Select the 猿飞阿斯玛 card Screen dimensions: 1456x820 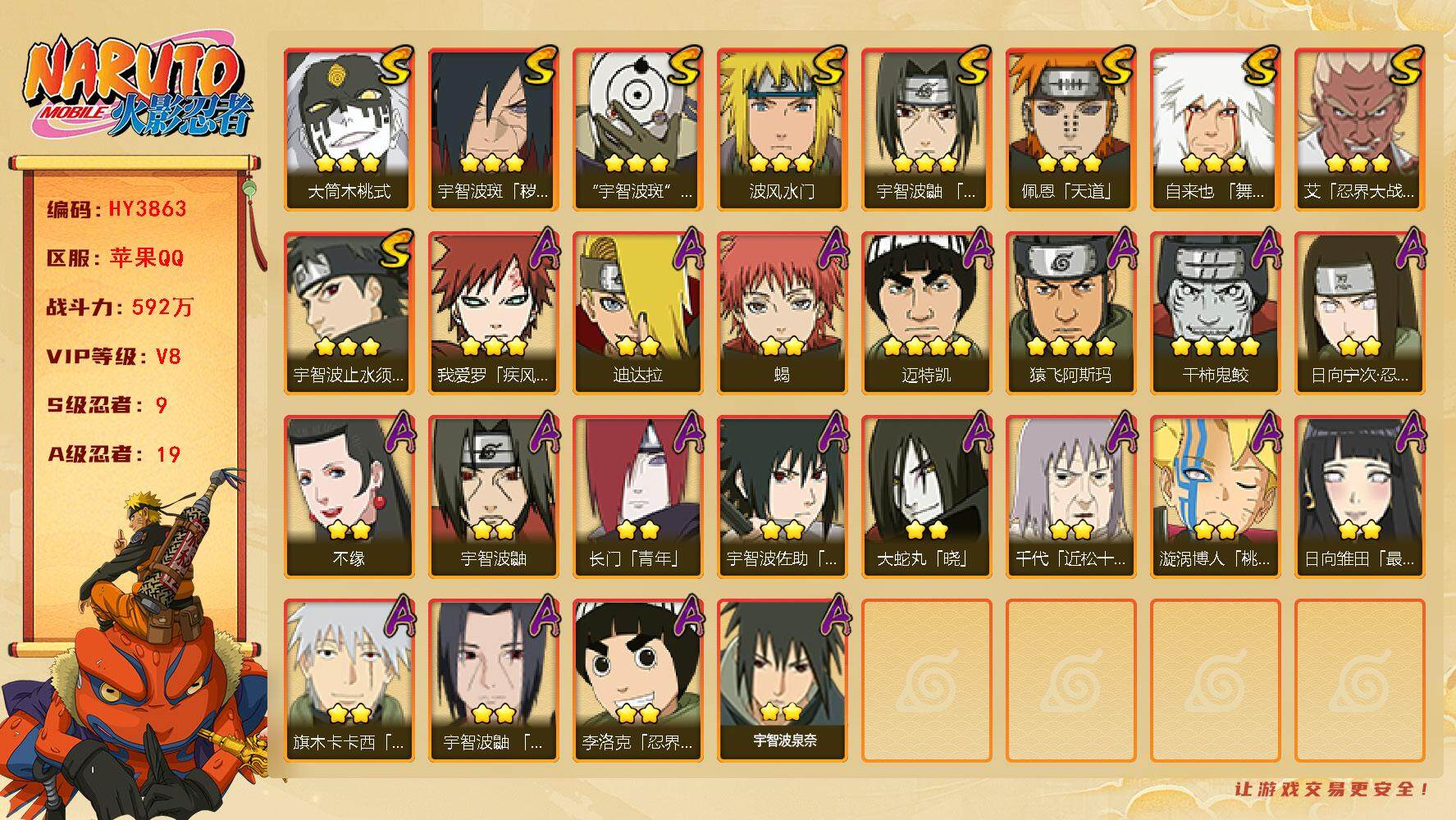point(1070,312)
